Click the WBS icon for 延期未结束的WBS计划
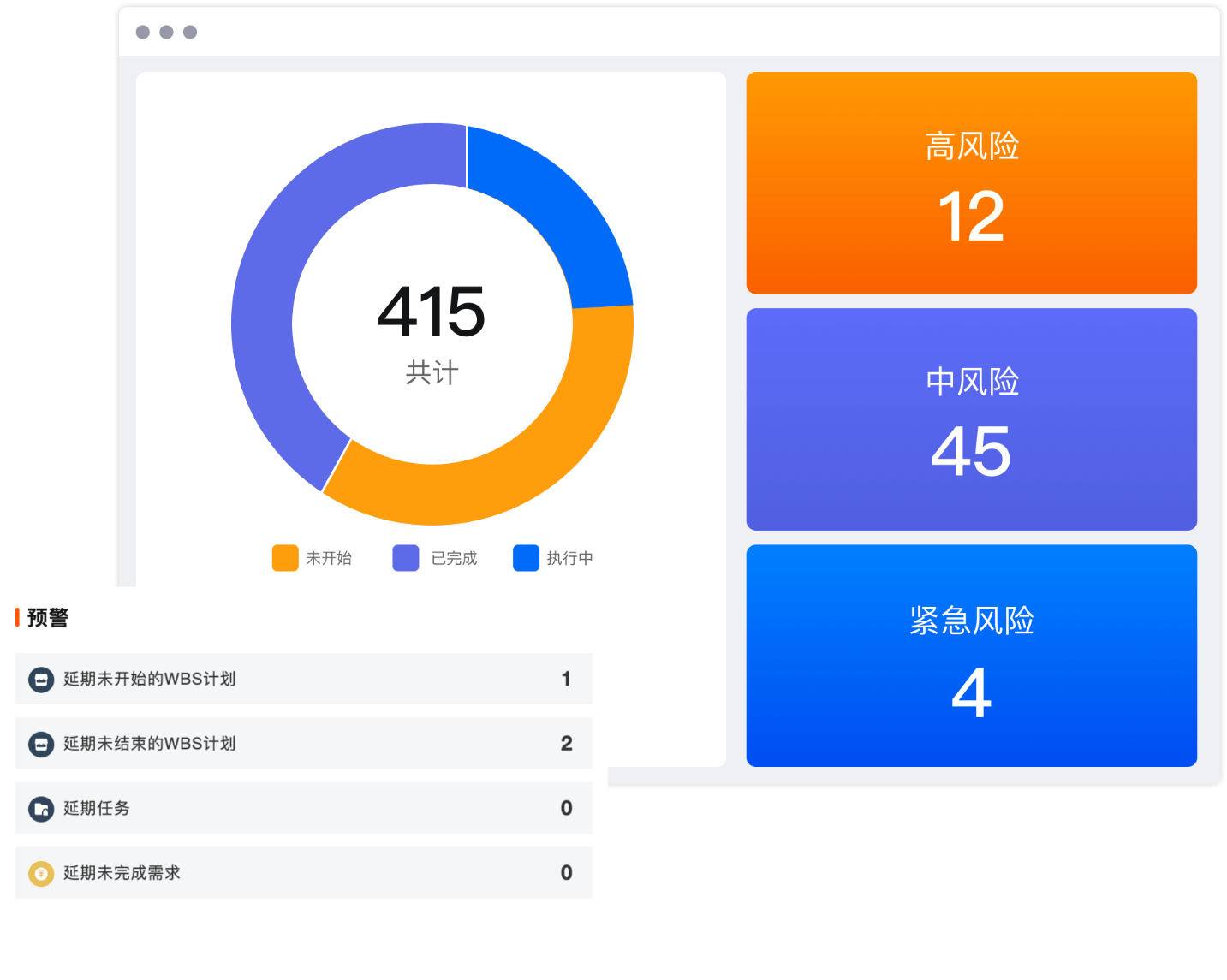The image size is (1227, 980). coord(41,744)
